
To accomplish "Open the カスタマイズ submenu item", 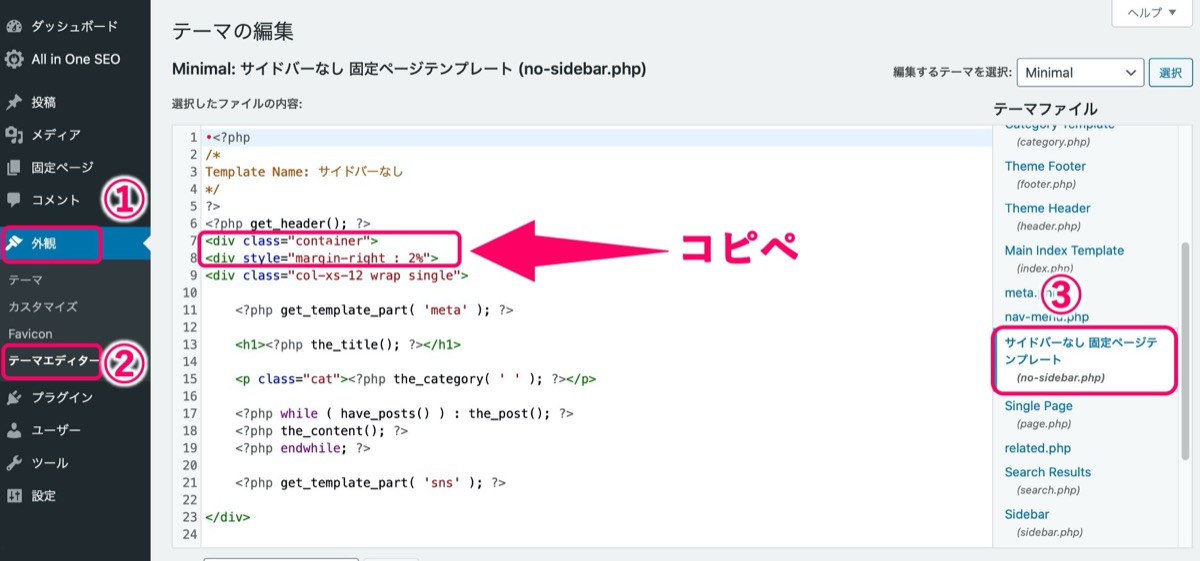I will pos(43,307).
